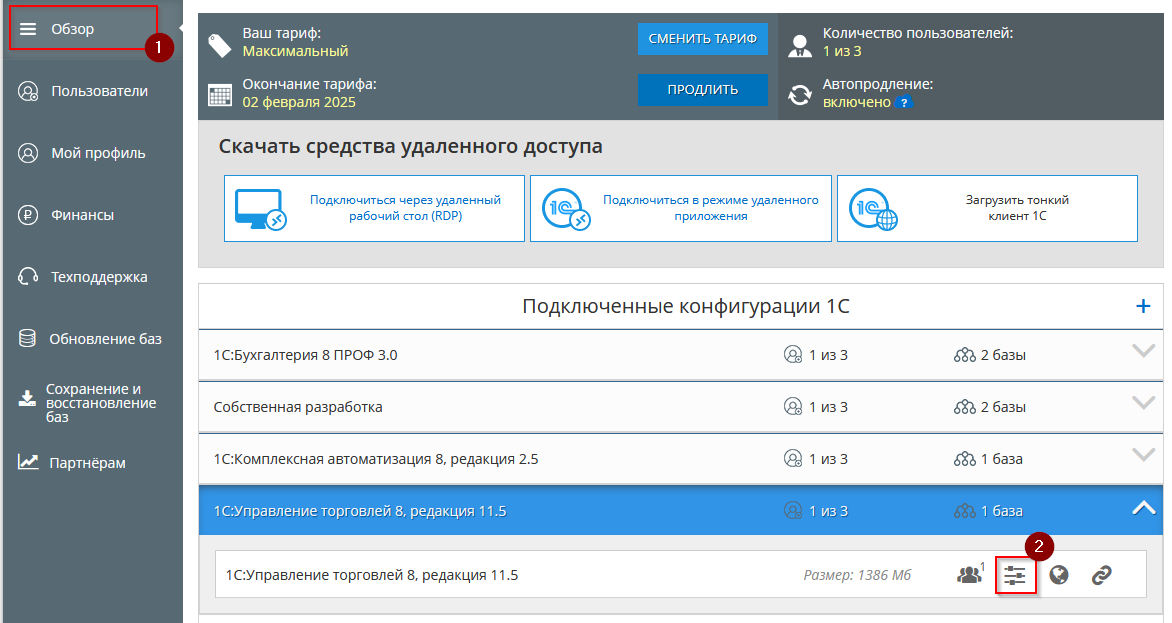Click the chain link icon in the base row
This screenshot has width=1172, height=623.
click(1102, 574)
